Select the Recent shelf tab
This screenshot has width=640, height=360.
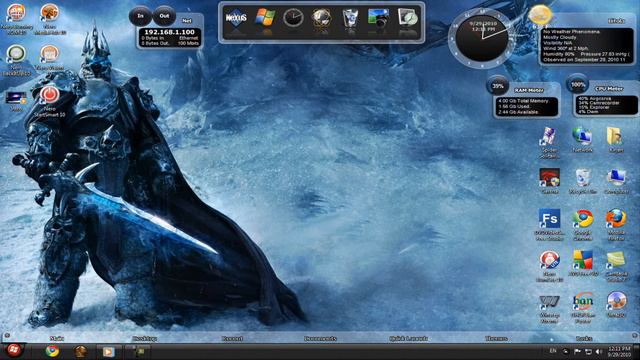pyautogui.click(x=232, y=338)
